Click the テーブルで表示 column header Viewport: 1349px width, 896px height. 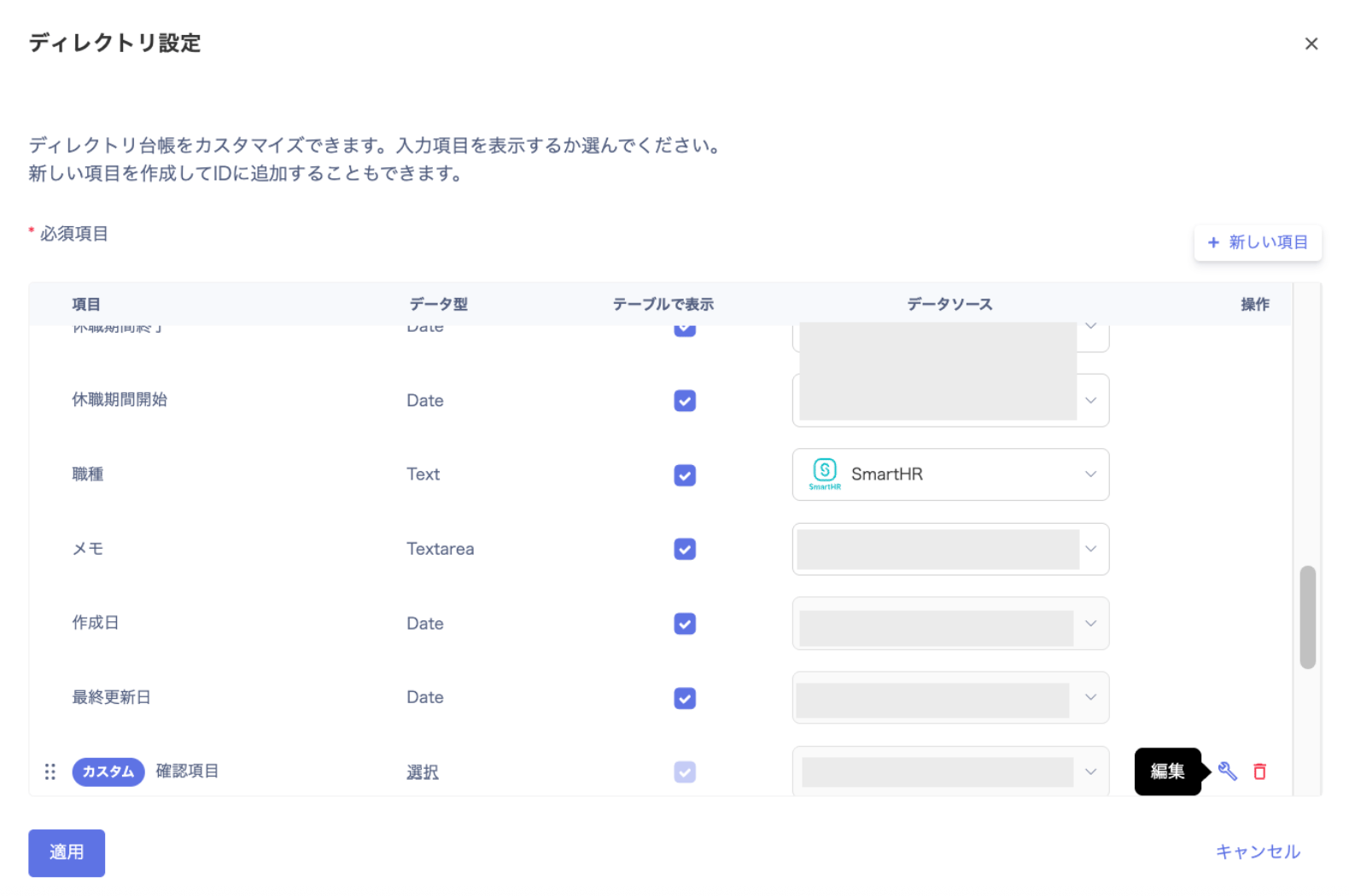point(663,304)
